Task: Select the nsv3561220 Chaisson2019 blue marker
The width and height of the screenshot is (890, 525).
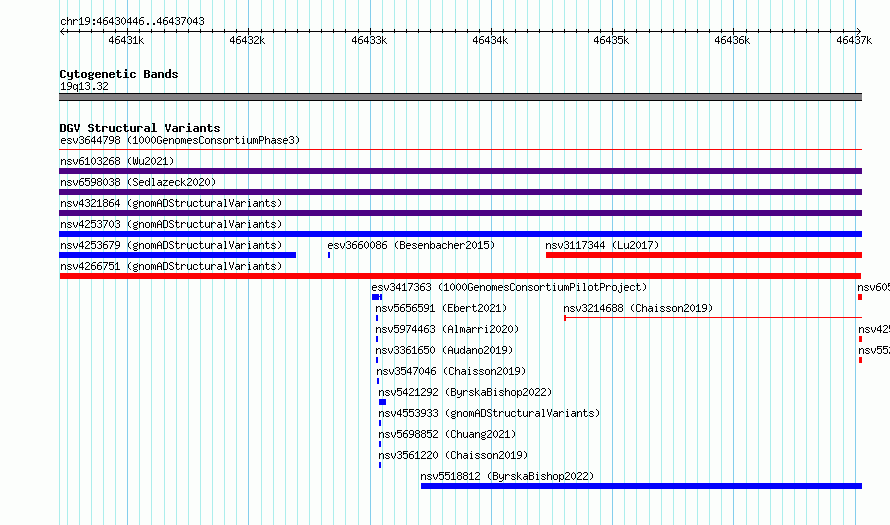Action: click(380, 465)
